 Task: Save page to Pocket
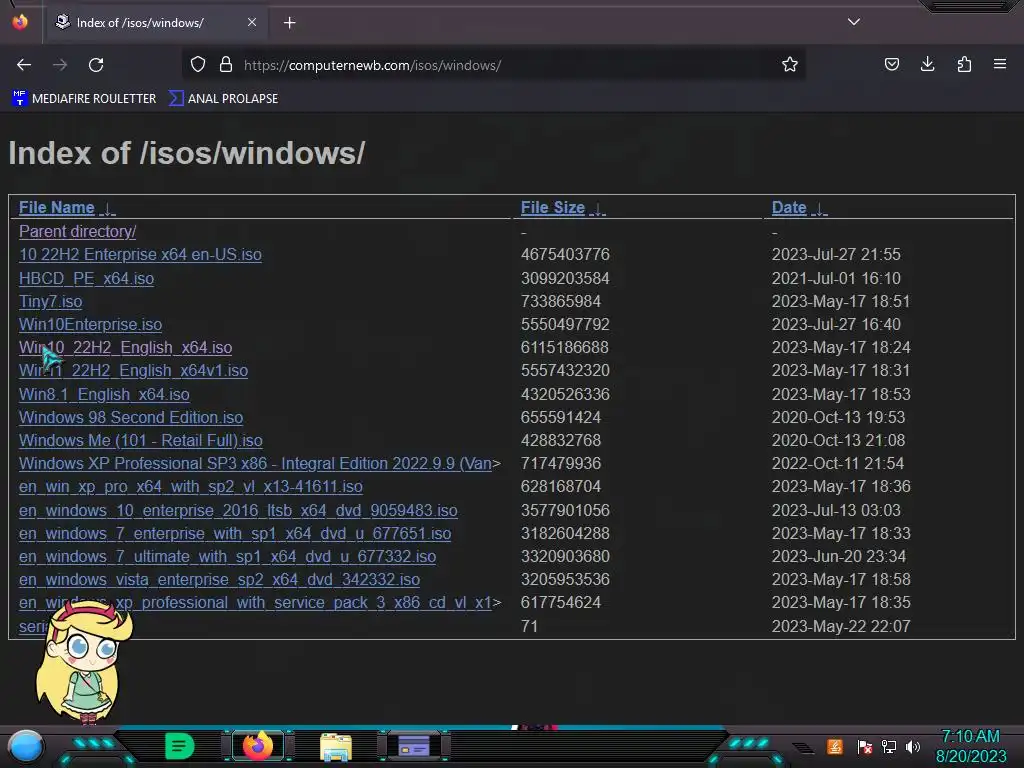pos(891,65)
